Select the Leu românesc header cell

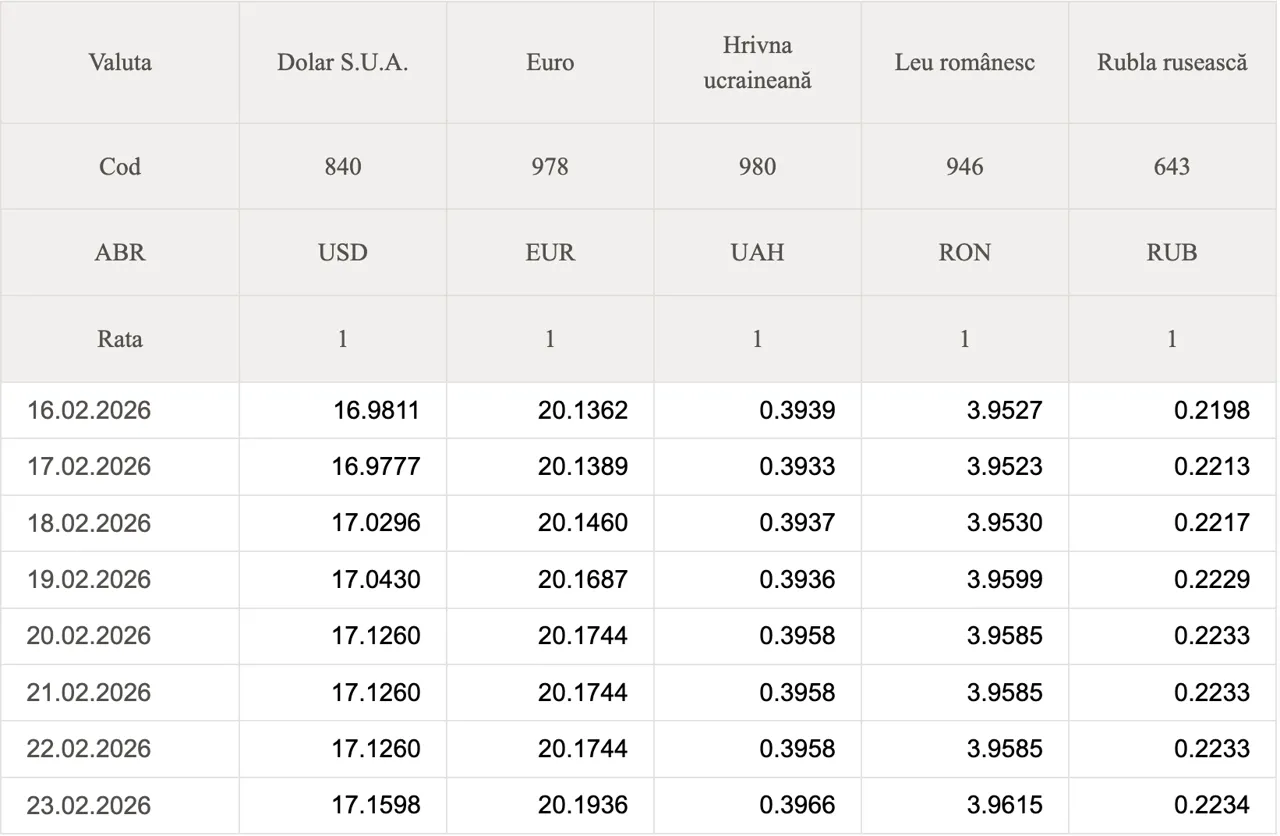pos(964,62)
